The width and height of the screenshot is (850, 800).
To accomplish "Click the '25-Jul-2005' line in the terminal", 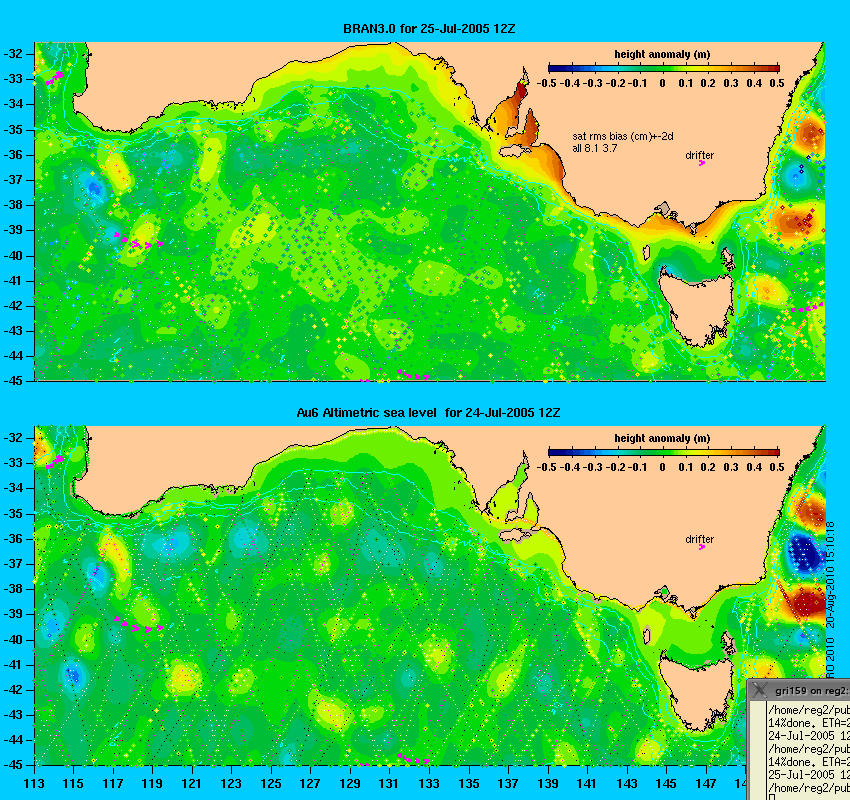I will (x=808, y=775).
